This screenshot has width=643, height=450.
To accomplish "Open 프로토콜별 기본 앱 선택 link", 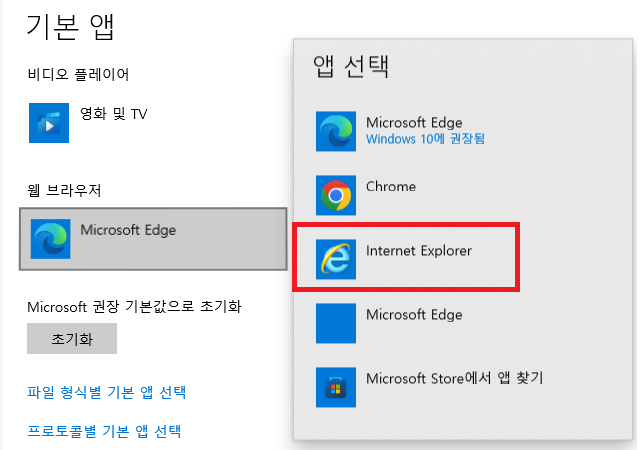I will [104, 431].
